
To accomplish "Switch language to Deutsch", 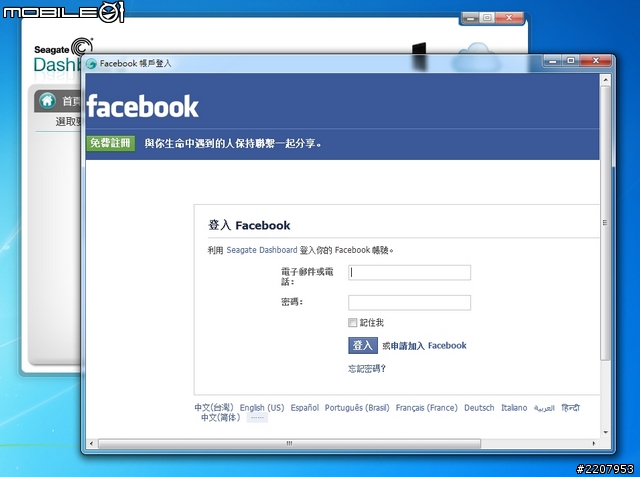I will (479, 408).
